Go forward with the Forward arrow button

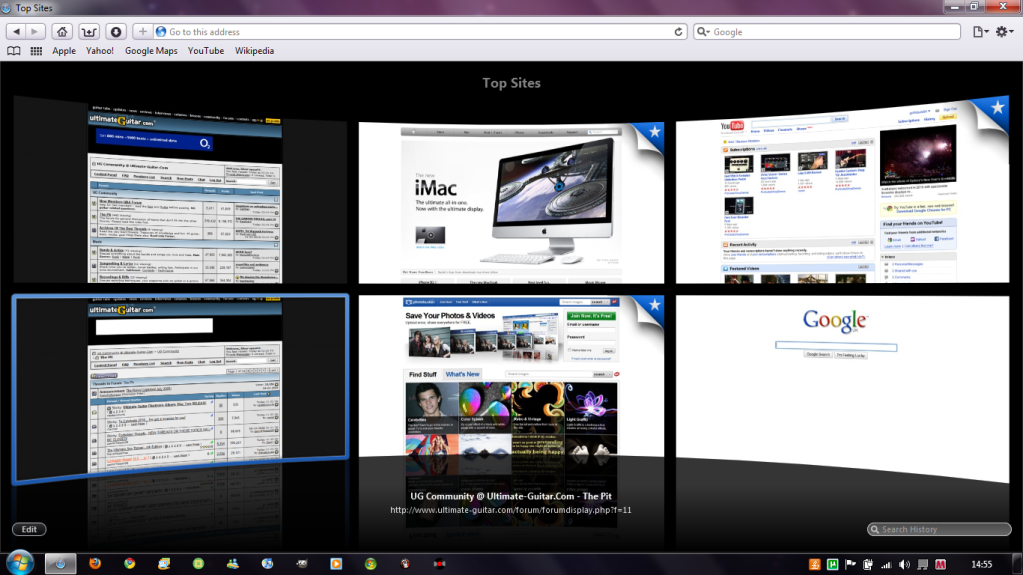(x=35, y=31)
